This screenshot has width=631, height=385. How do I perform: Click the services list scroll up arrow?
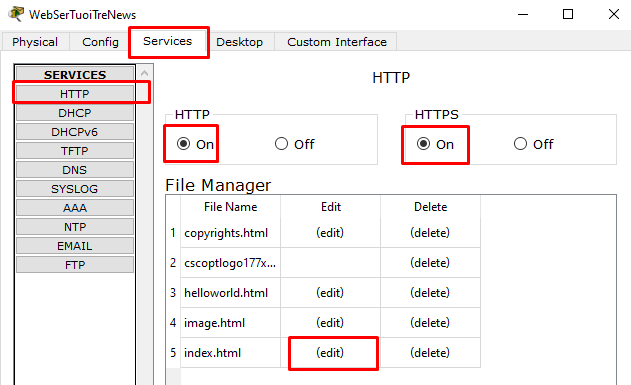click(144, 73)
